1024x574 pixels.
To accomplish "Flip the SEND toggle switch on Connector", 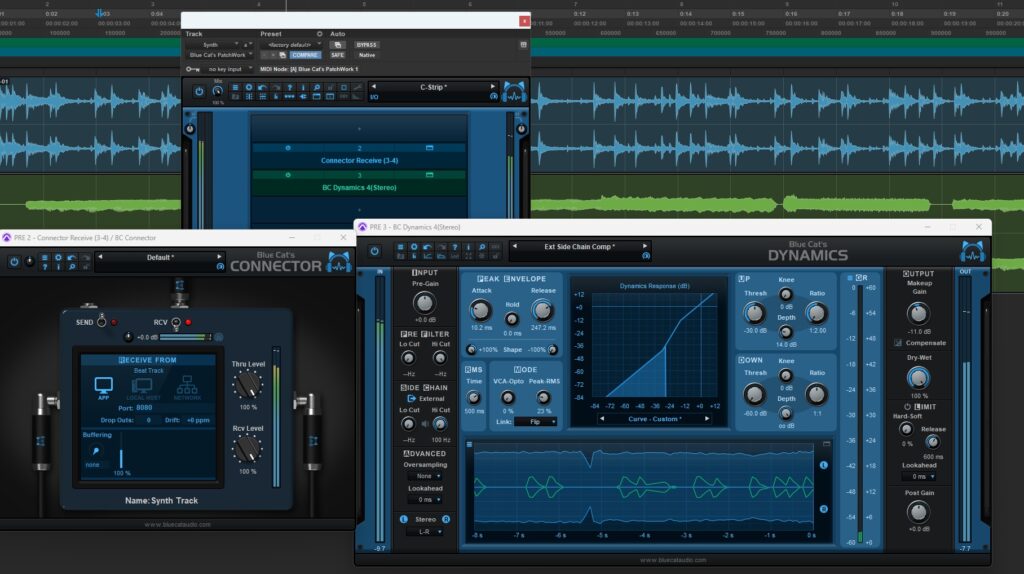I will [102, 321].
